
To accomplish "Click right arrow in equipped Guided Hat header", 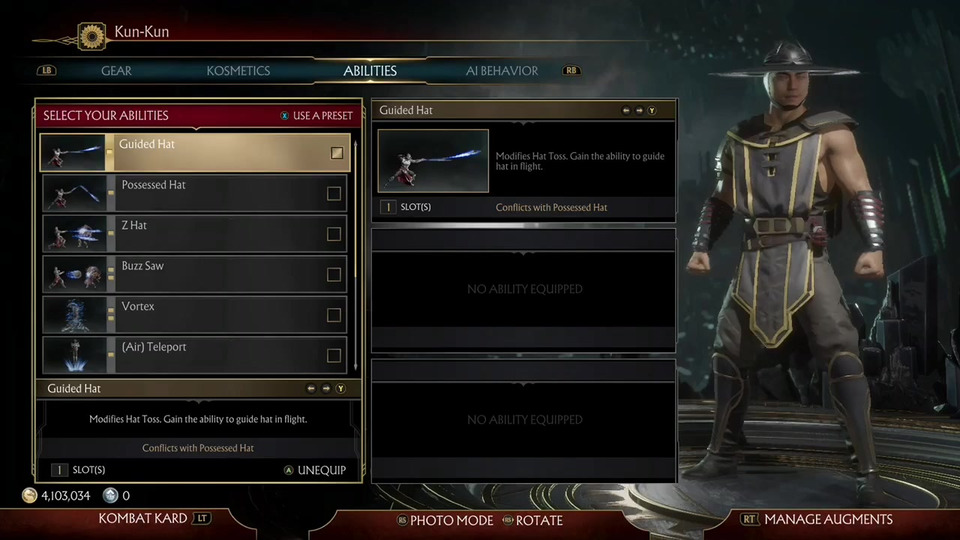I will point(639,111).
